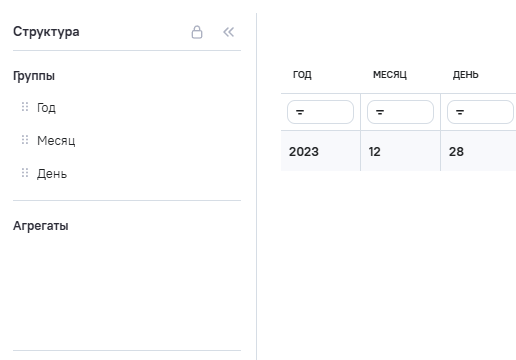516x360 pixels.
Task: Focus the ГОД column filter field
Action: pos(320,112)
